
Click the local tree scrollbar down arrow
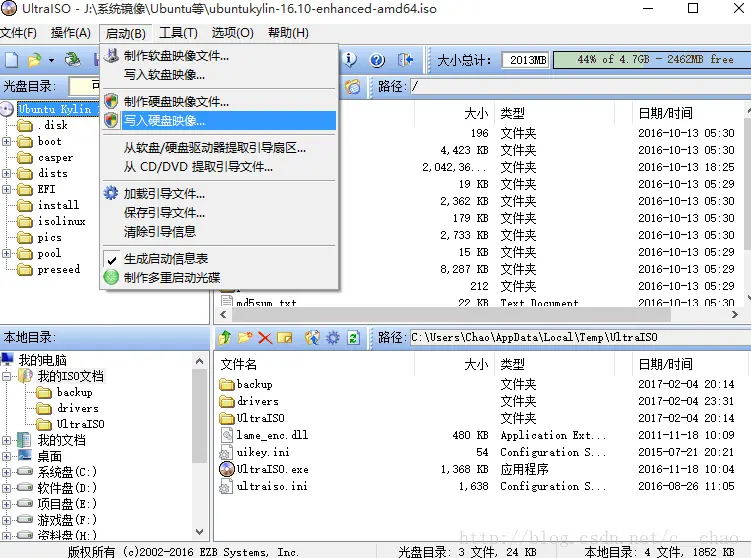coord(200,532)
